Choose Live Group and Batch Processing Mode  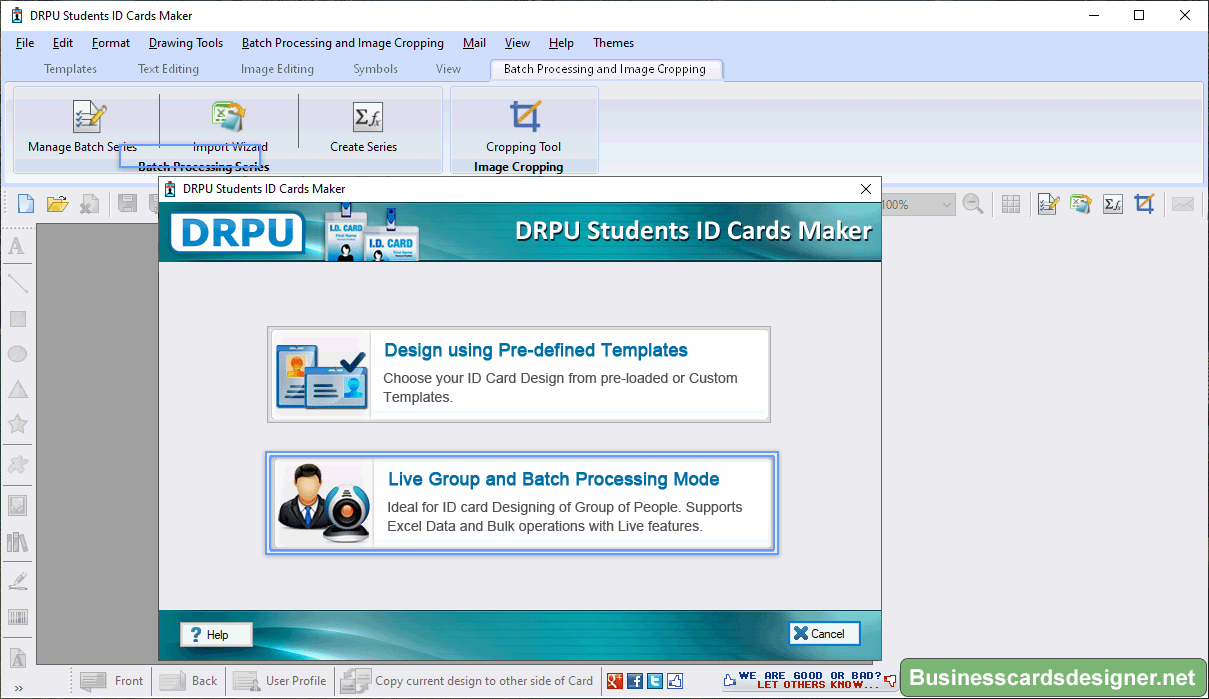[x=522, y=503]
